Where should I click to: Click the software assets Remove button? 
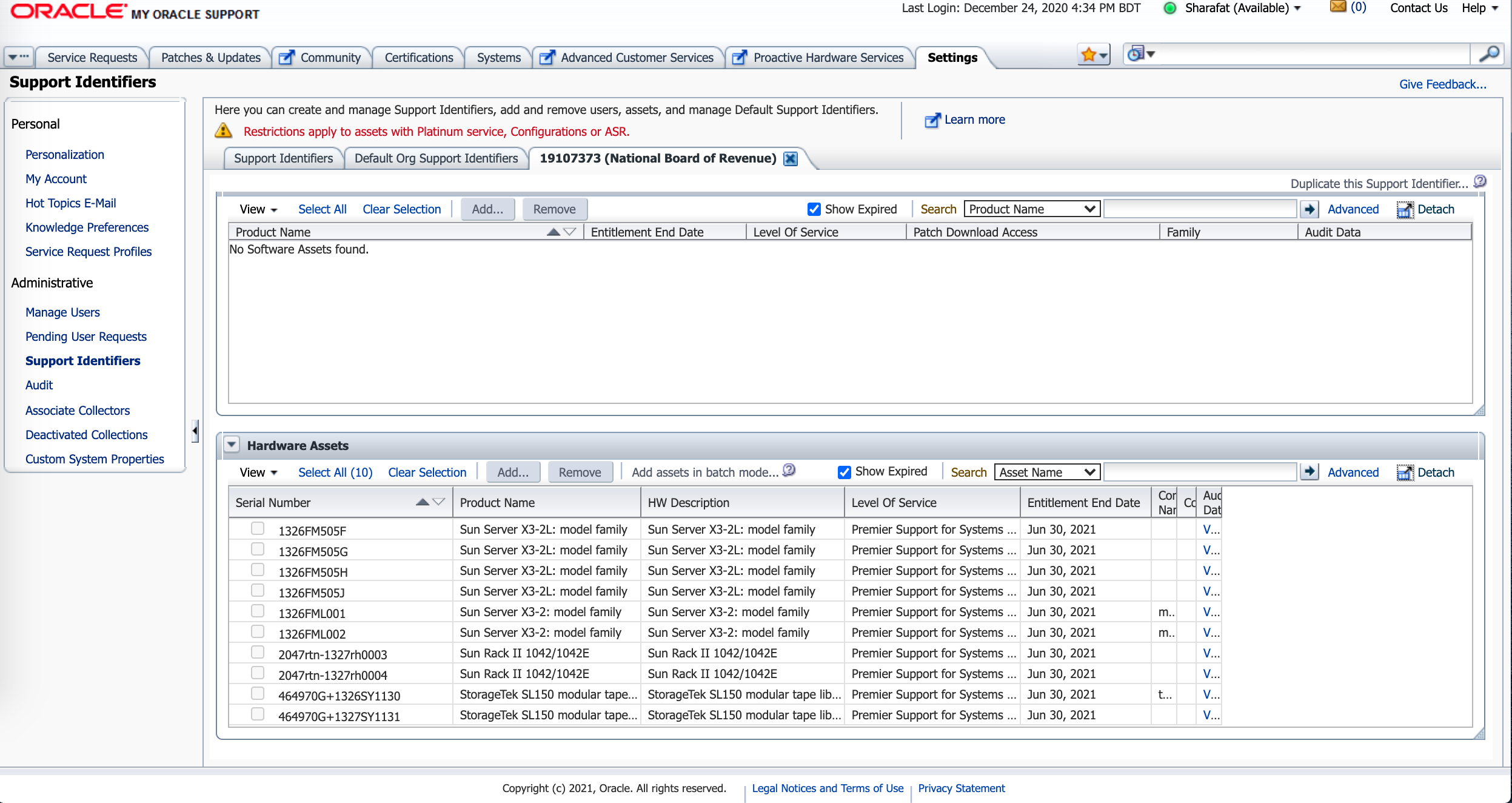point(554,209)
